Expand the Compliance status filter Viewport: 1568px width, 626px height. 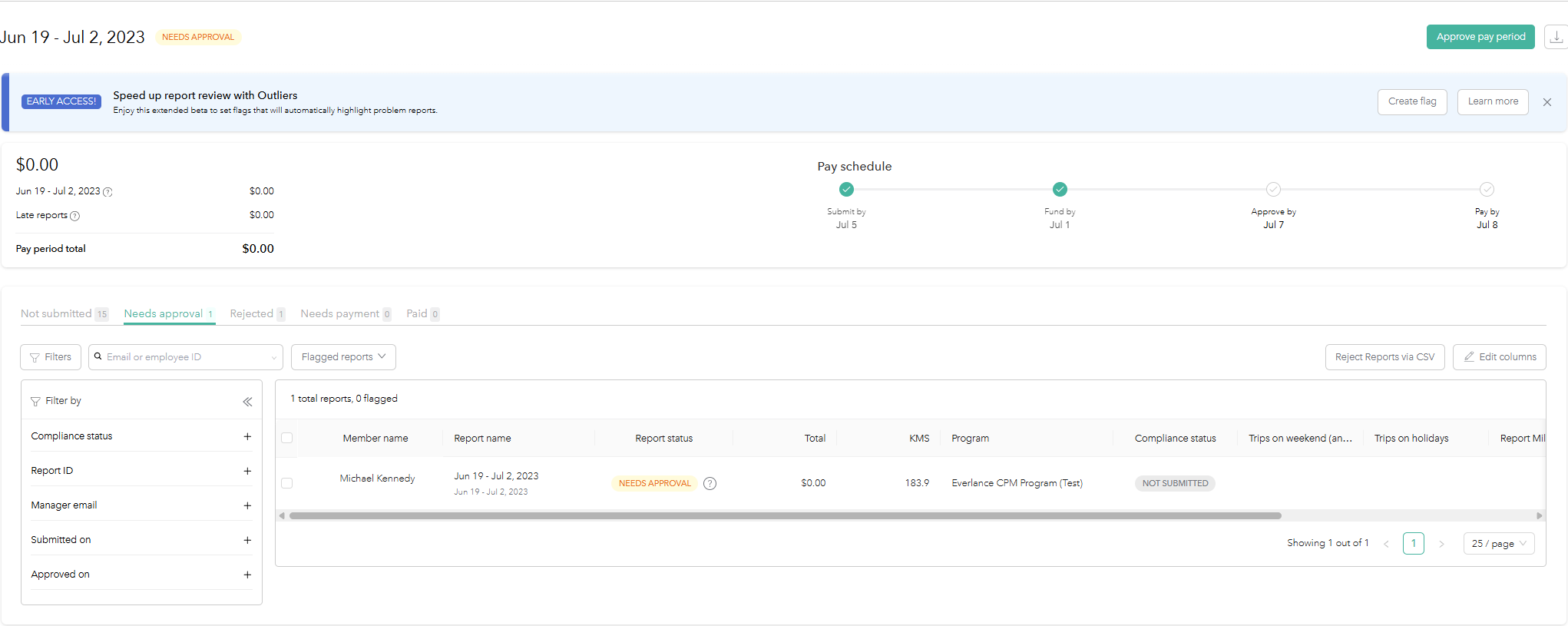pyautogui.click(x=247, y=436)
